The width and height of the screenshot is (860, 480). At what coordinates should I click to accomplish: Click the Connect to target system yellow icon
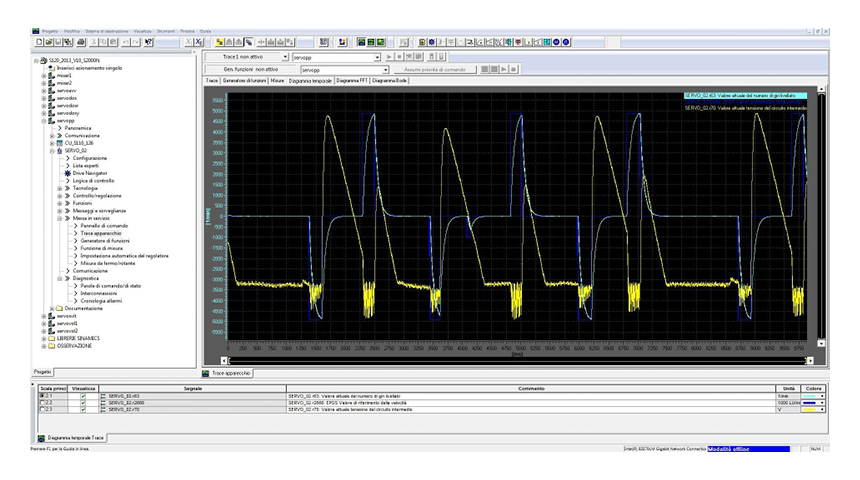tap(219, 42)
